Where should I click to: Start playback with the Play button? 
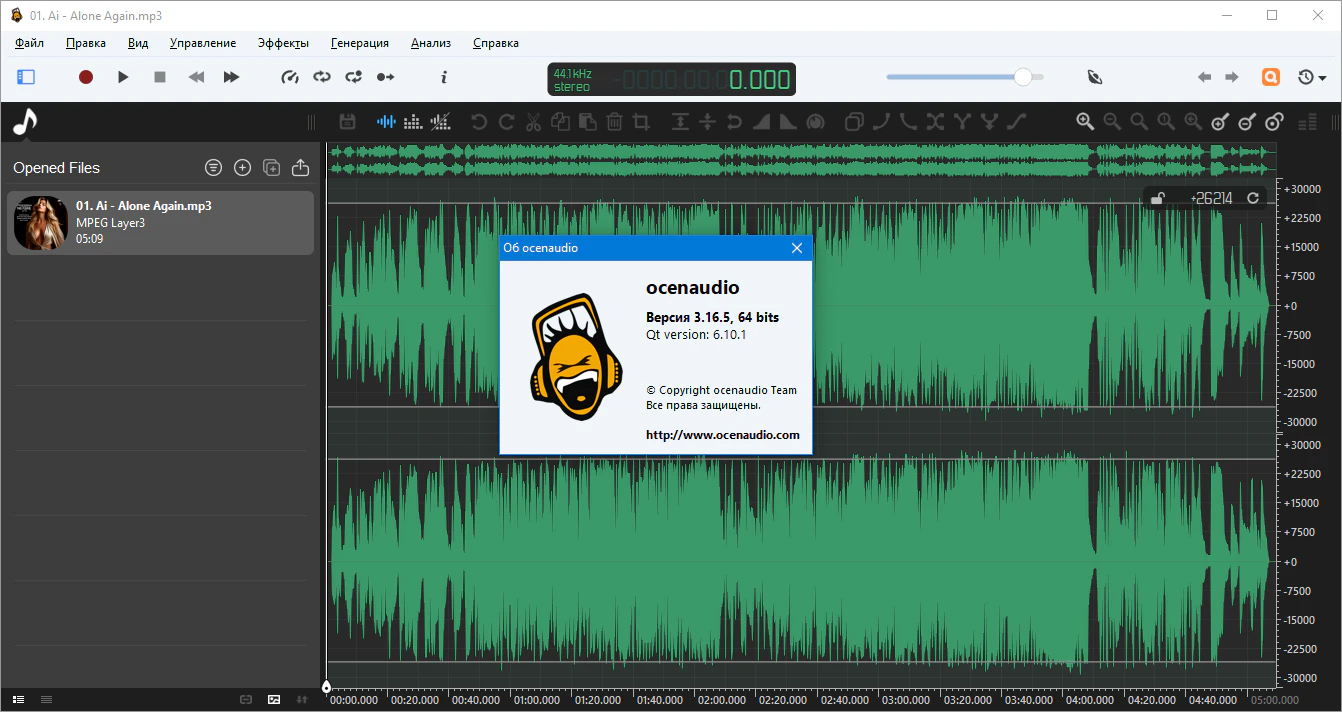123,77
